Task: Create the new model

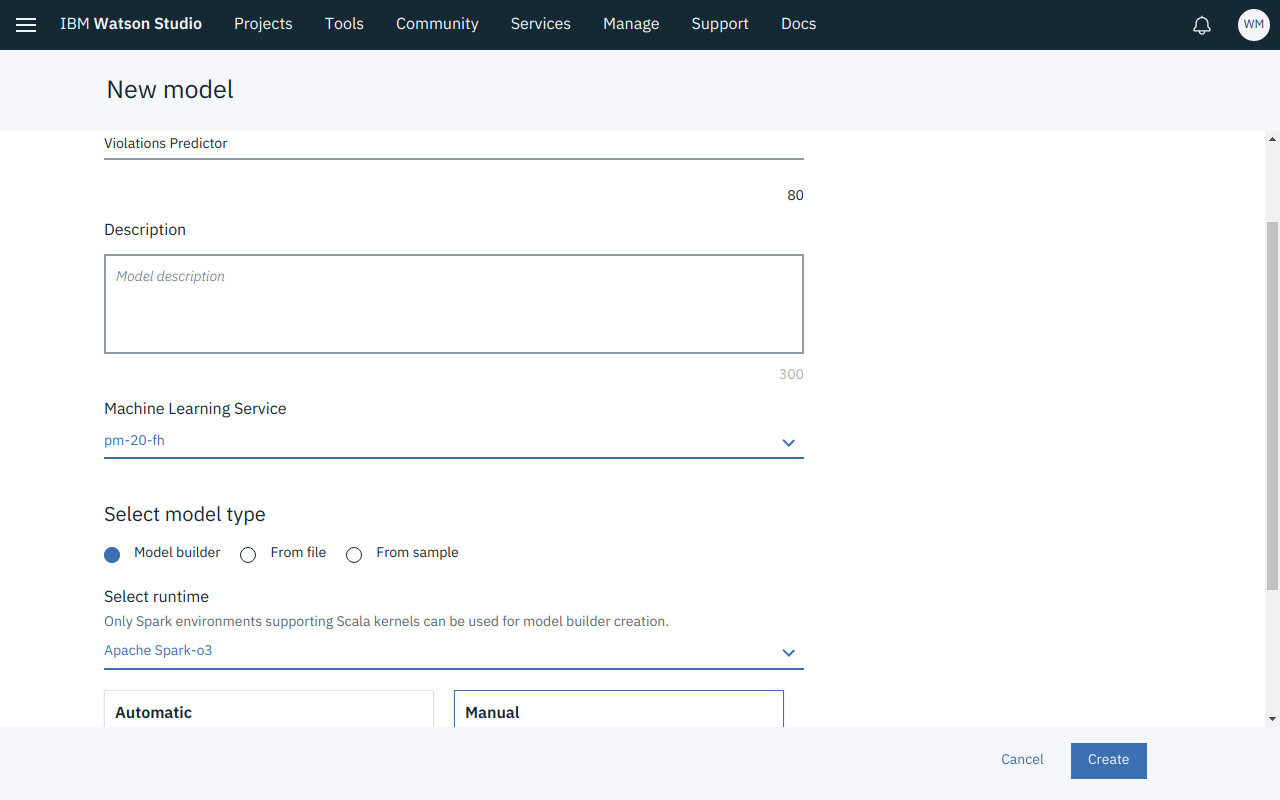Action: [1109, 761]
